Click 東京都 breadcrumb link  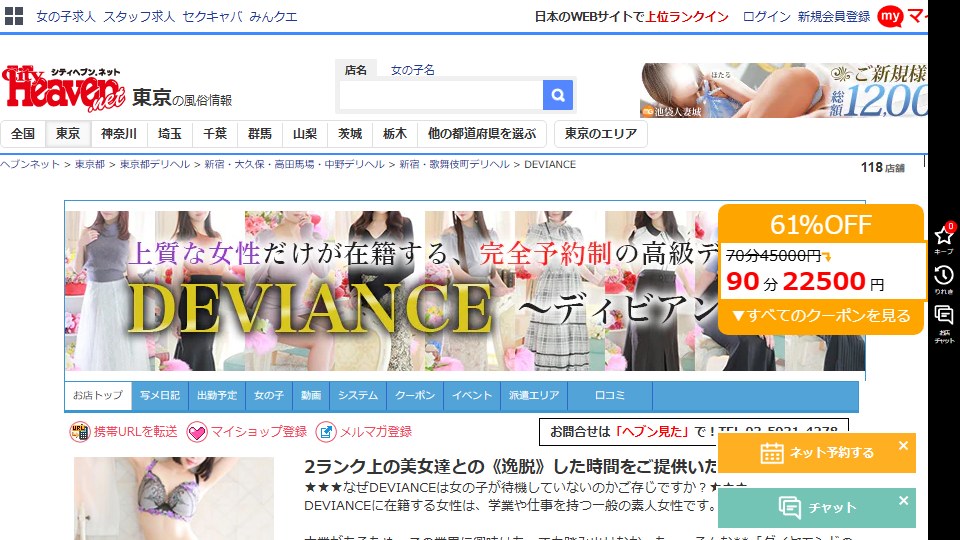89,164
